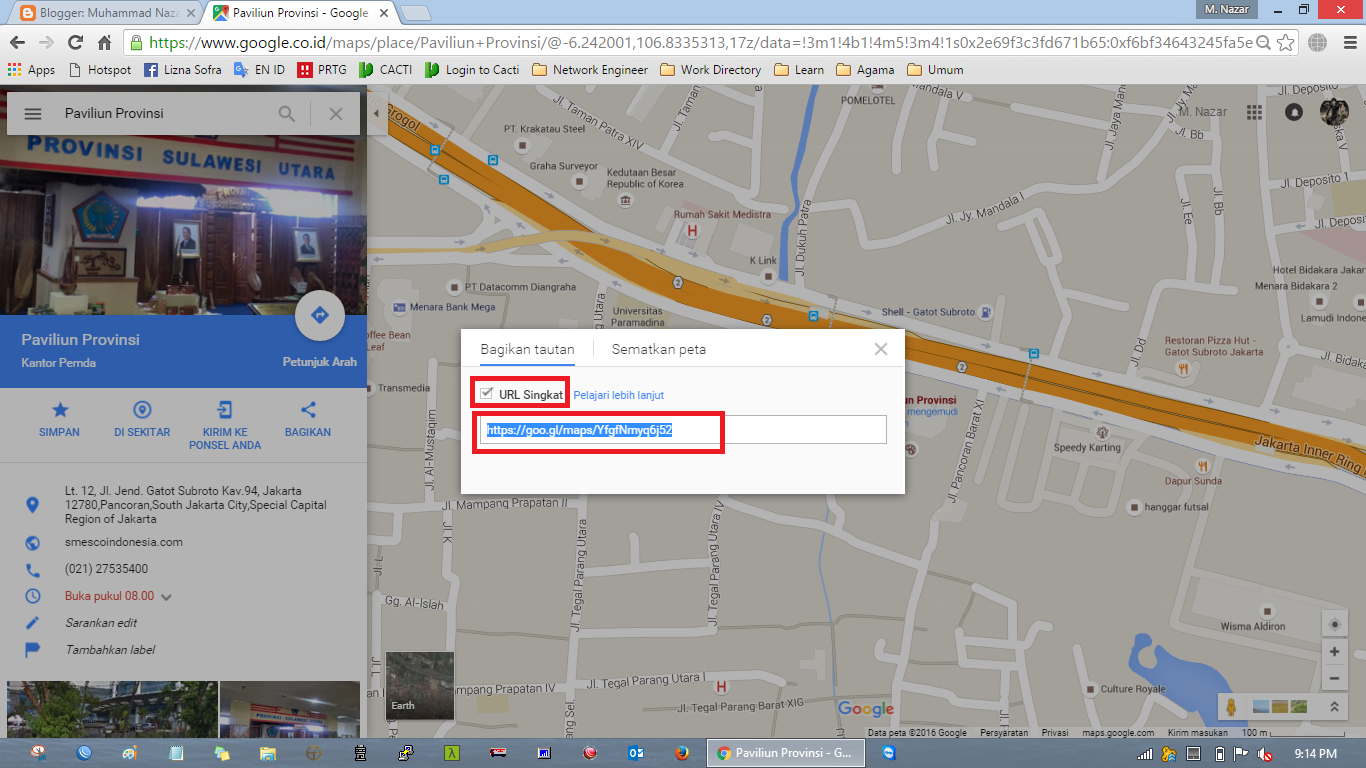Image resolution: width=1366 pixels, height=768 pixels.
Task: Explore nearby places via DI SEKITAR icon
Action: pos(142,409)
